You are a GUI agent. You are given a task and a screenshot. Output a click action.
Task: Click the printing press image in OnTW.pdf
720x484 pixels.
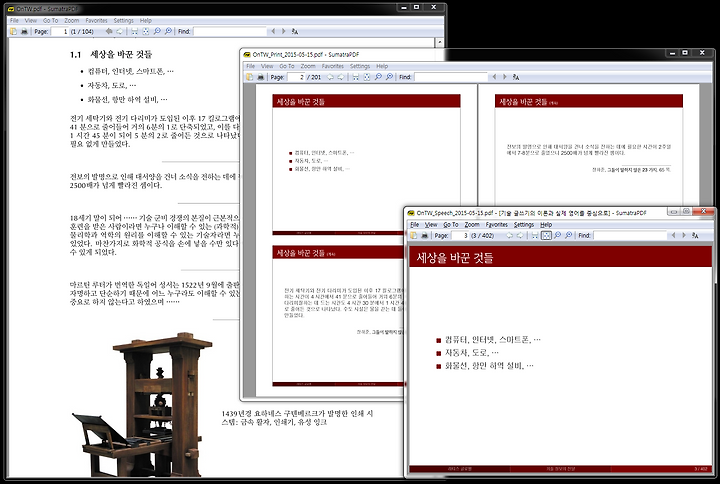(142, 405)
